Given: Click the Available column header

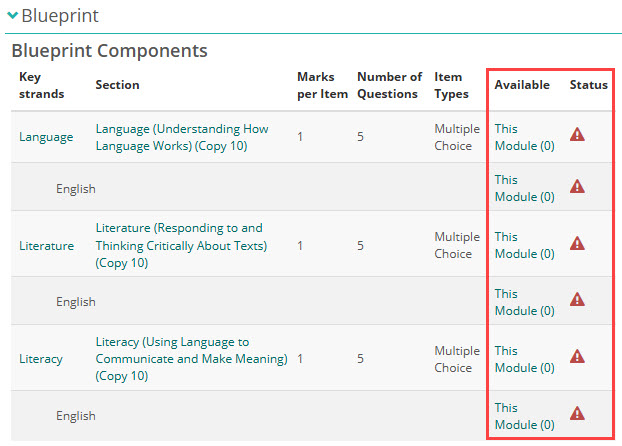Looking at the screenshot, I should pos(522,85).
